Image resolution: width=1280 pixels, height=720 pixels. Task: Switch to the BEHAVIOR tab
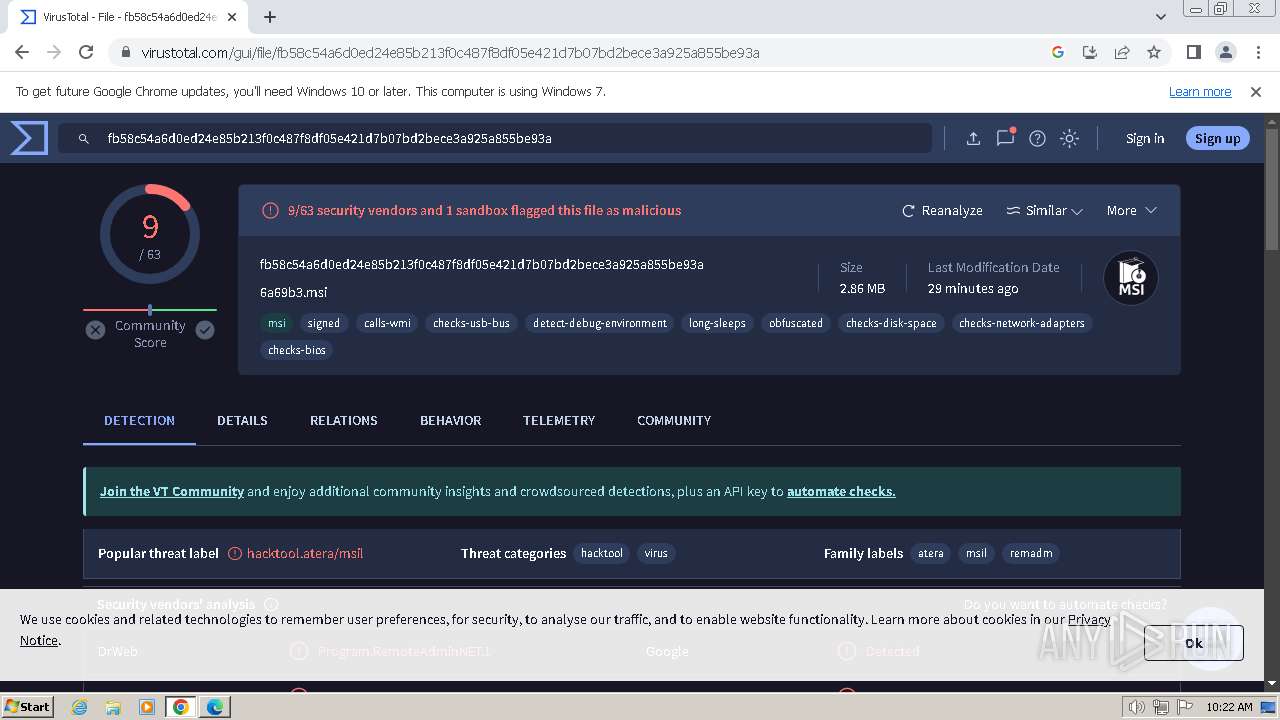click(450, 420)
